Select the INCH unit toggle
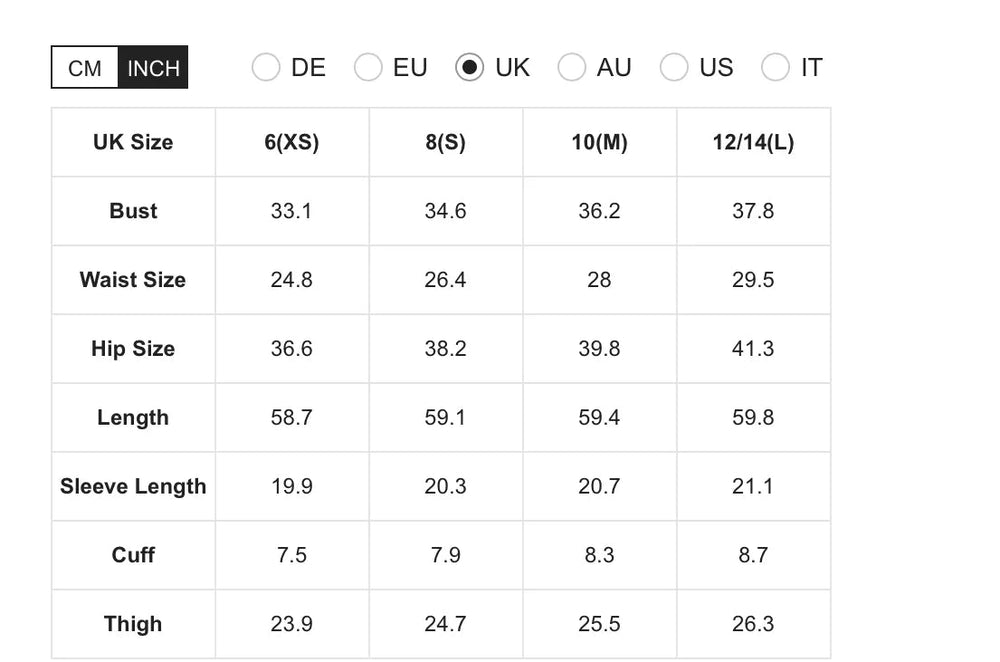Viewport: 1000px width, 662px height. pyautogui.click(x=153, y=68)
